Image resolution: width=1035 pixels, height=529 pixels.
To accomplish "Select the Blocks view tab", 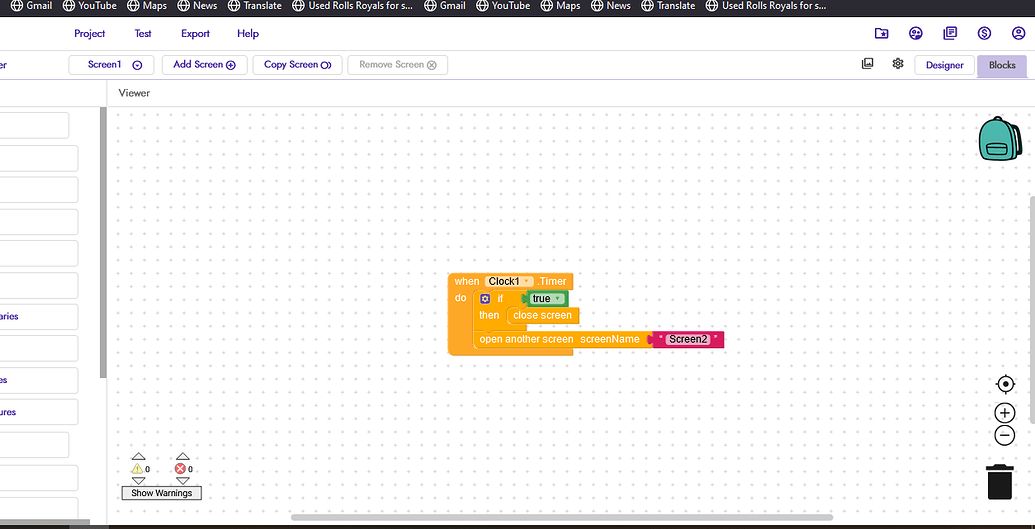I will [x=1002, y=65].
